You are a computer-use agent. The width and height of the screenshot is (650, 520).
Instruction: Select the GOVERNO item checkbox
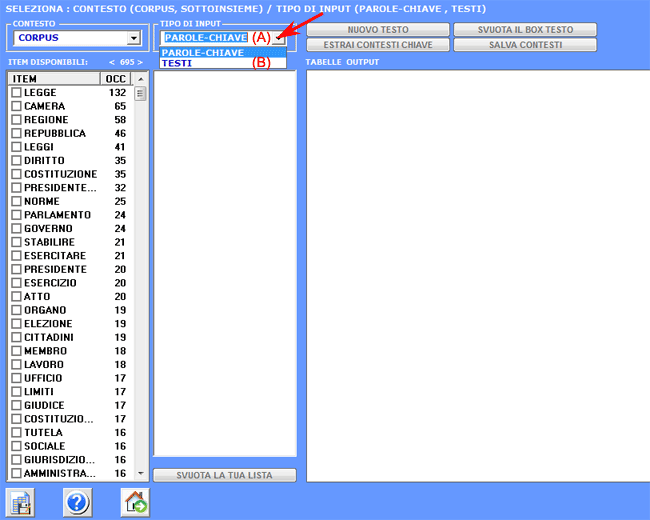pyautogui.click(x=16, y=229)
